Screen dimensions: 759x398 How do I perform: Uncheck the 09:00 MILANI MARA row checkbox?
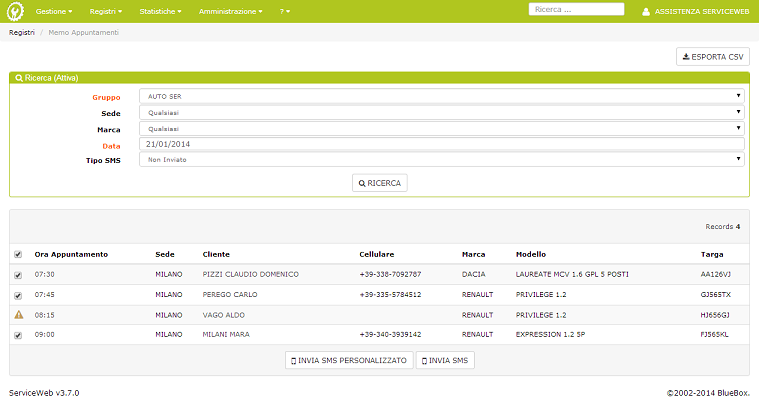(x=18, y=335)
